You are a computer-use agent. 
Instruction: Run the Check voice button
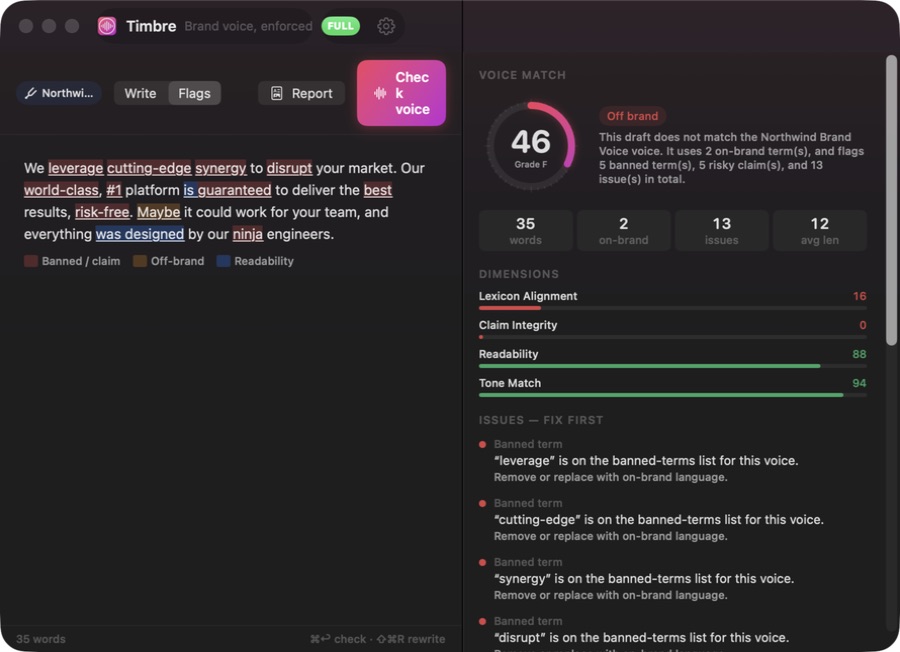[401, 93]
